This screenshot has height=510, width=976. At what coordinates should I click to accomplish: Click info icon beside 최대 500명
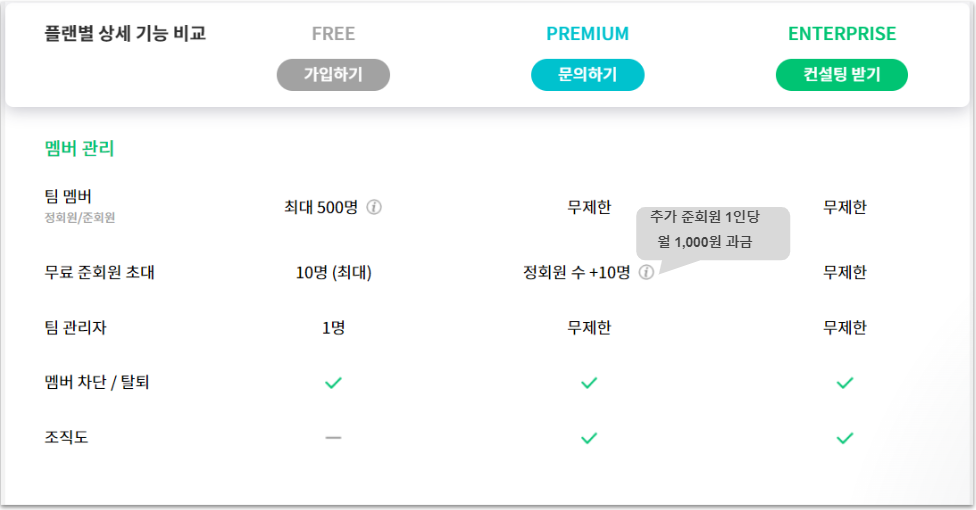374,208
